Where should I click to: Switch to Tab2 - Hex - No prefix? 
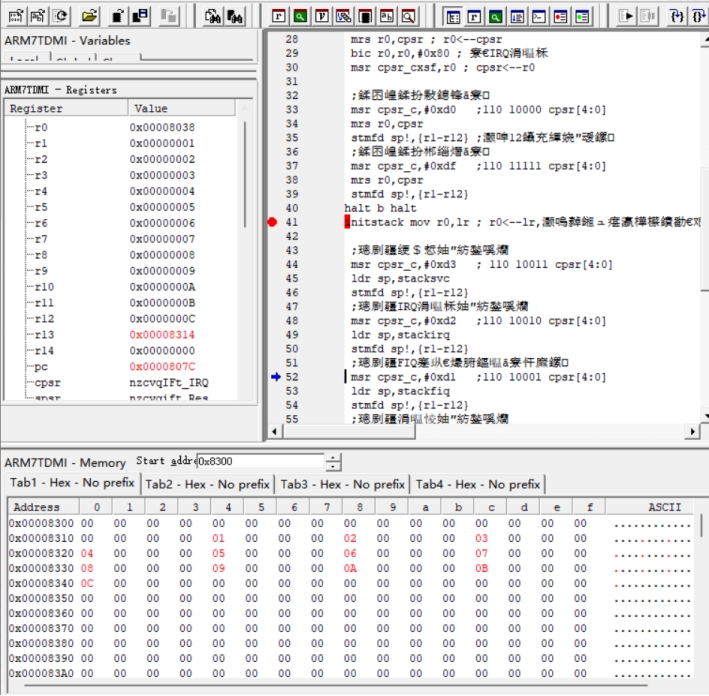[x=207, y=484]
